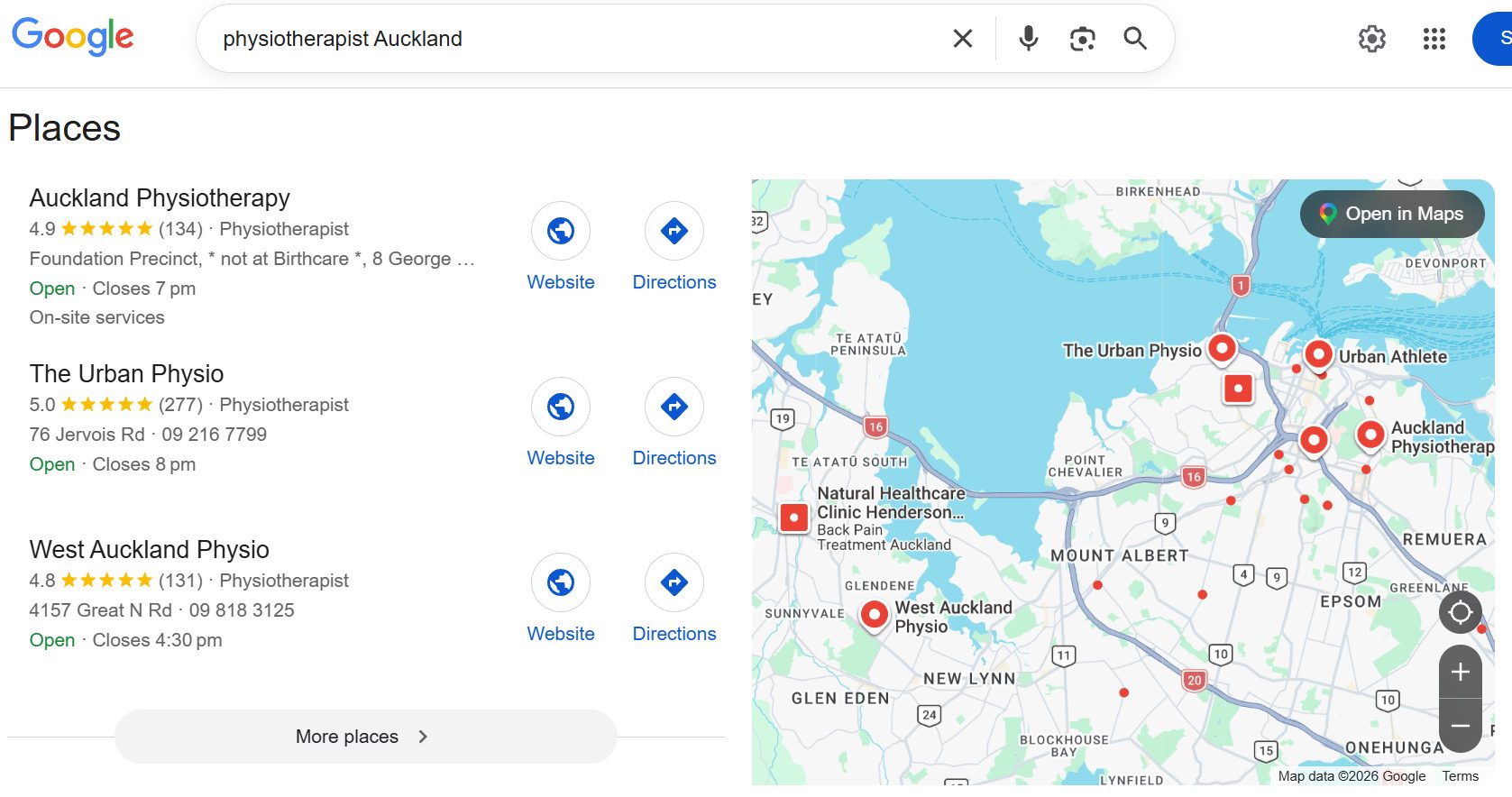The image size is (1512, 797).
Task: Open search by image (Lens) icon
Action: (x=1082, y=39)
